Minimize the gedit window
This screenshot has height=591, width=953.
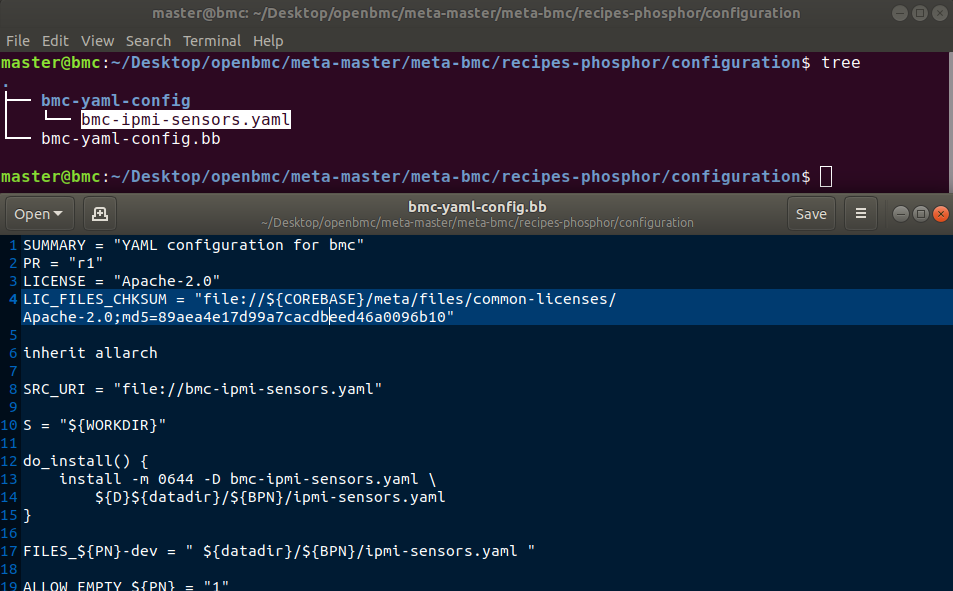click(899, 213)
